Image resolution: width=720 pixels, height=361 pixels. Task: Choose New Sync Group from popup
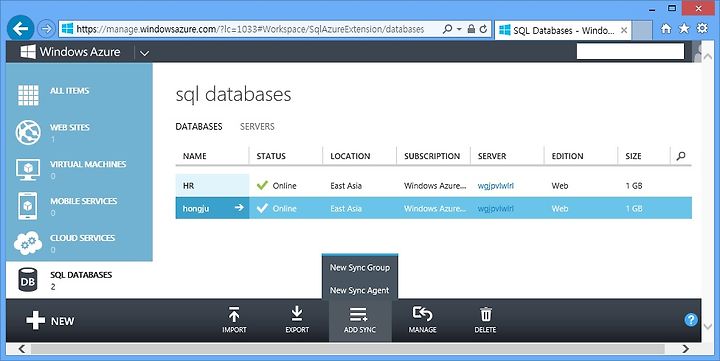(x=360, y=267)
